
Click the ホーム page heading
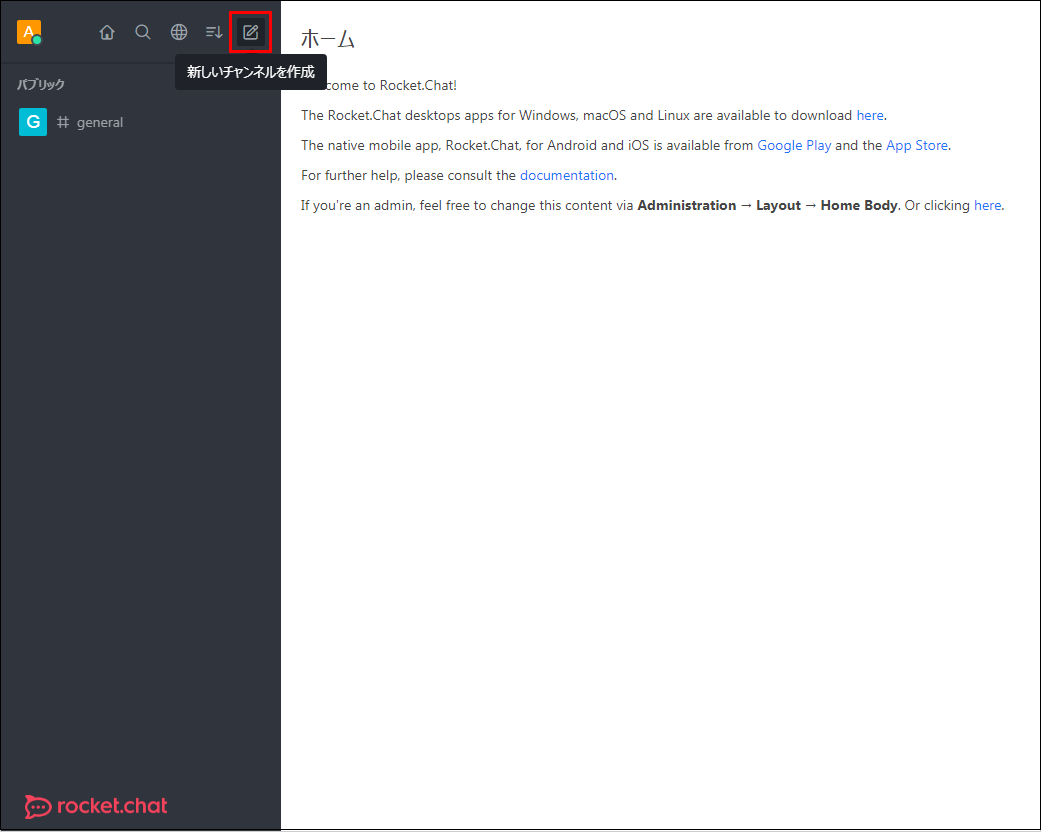tap(328, 39)
